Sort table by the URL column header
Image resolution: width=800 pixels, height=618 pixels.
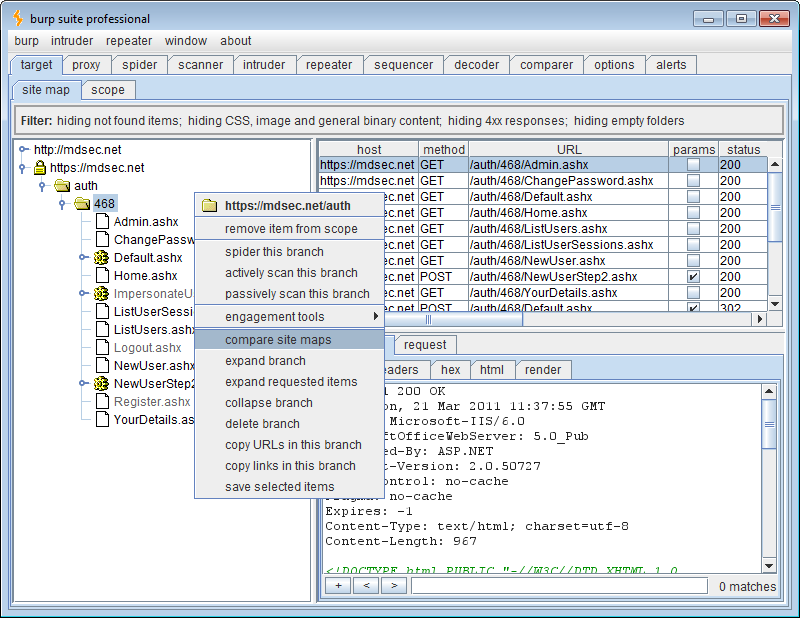[569, 149]
